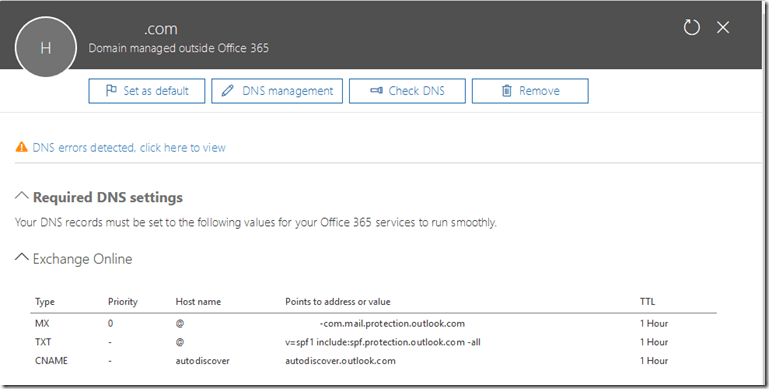Click the TTL column header
This screenshot has height=389, width=769.
(647, 302)
